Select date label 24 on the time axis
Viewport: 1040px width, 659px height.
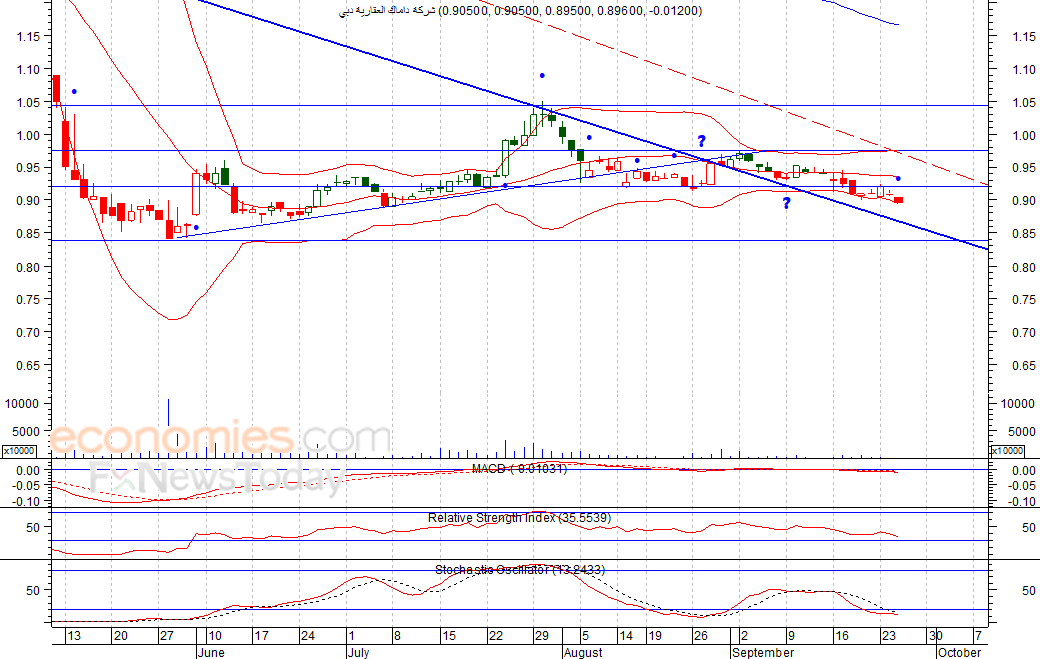pyautogui.click(x=308, y=636)
